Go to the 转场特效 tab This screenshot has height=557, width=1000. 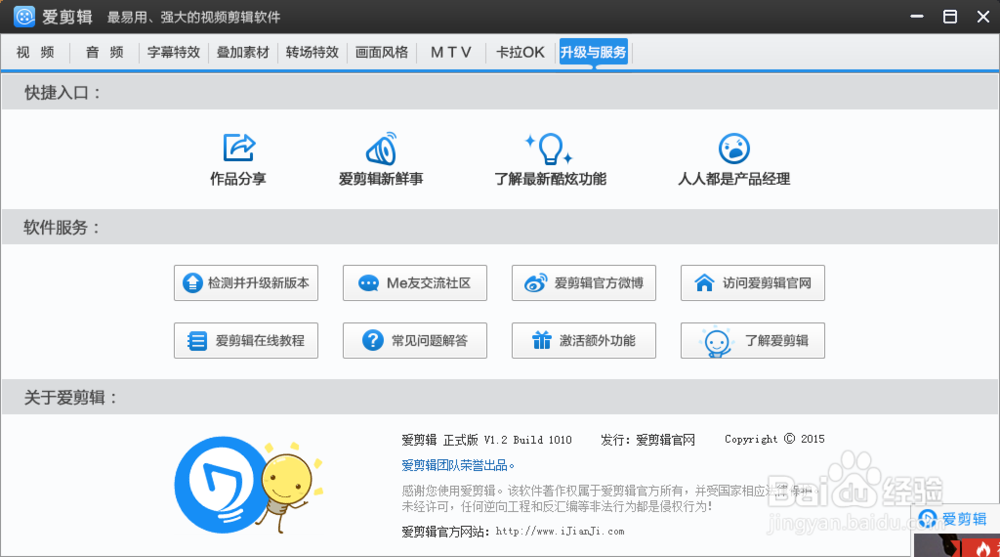click(x=312, y=52)
